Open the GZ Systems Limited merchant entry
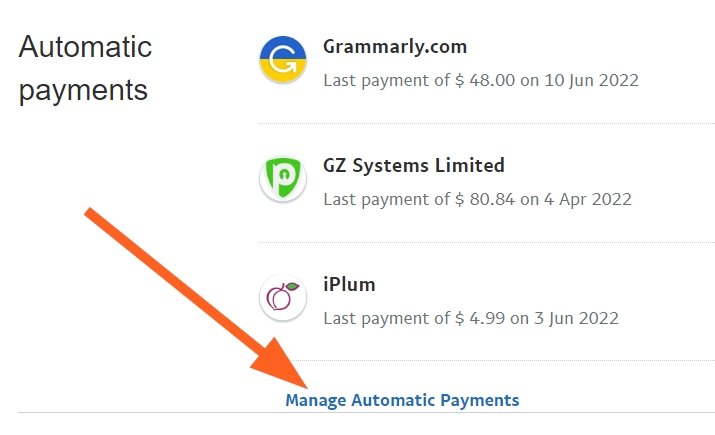The width and height of the screenshot is (715, 435). (414, 165)
